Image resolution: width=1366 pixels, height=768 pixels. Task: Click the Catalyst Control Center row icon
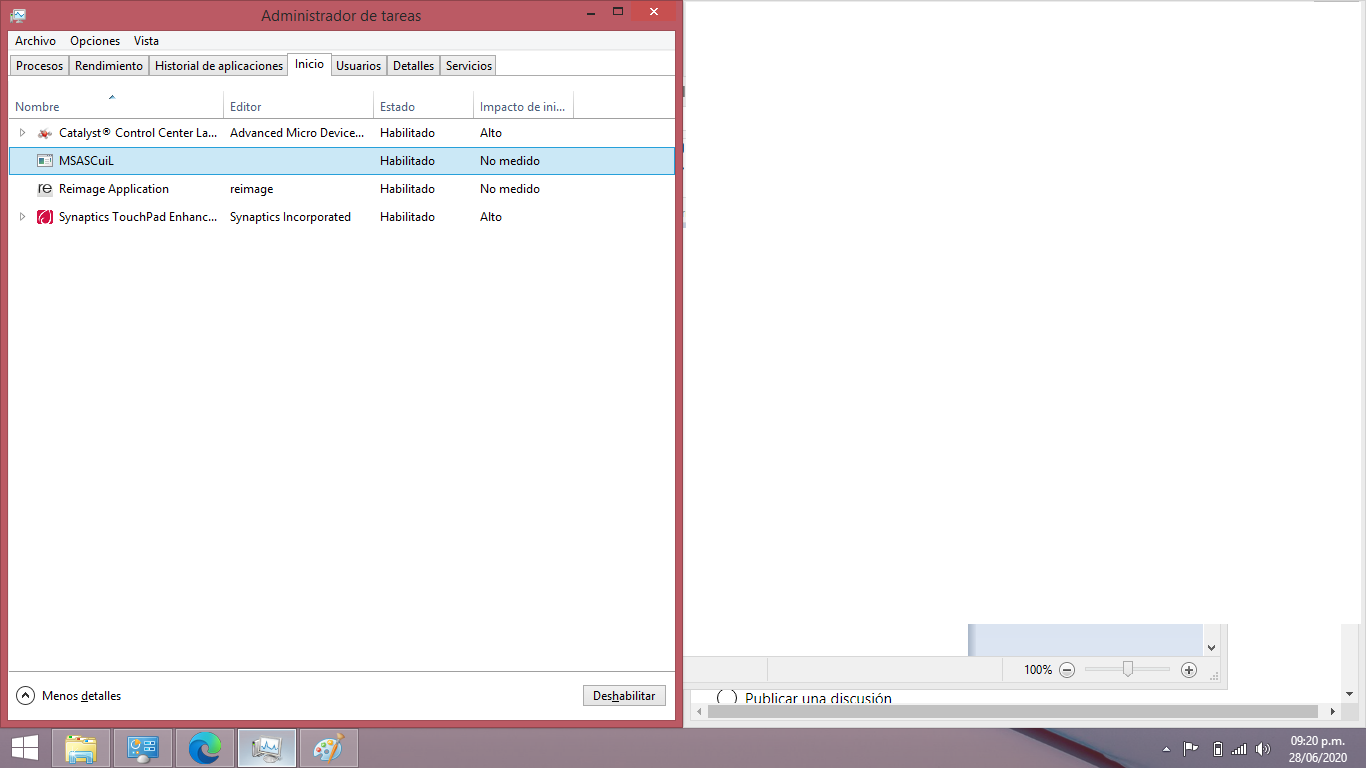pyautogui.click(x=44, y=133)
